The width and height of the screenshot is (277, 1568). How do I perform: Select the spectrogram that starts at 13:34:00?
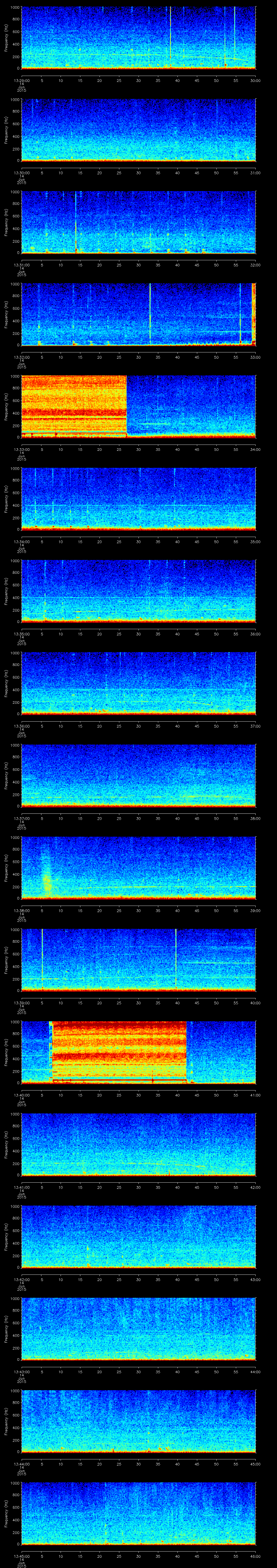(x=138, y=499)
